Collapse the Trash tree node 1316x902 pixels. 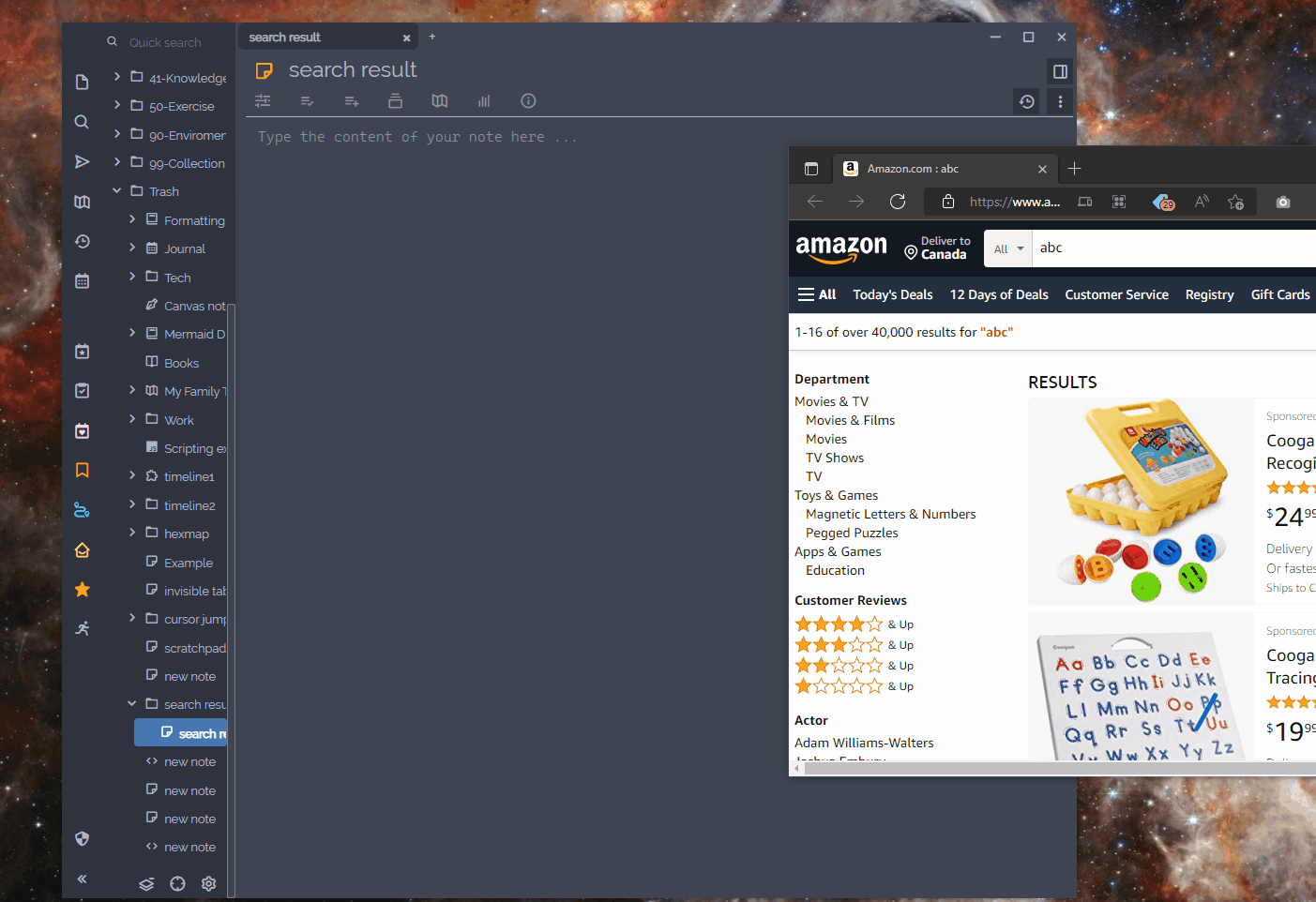(x=117, y=190)
